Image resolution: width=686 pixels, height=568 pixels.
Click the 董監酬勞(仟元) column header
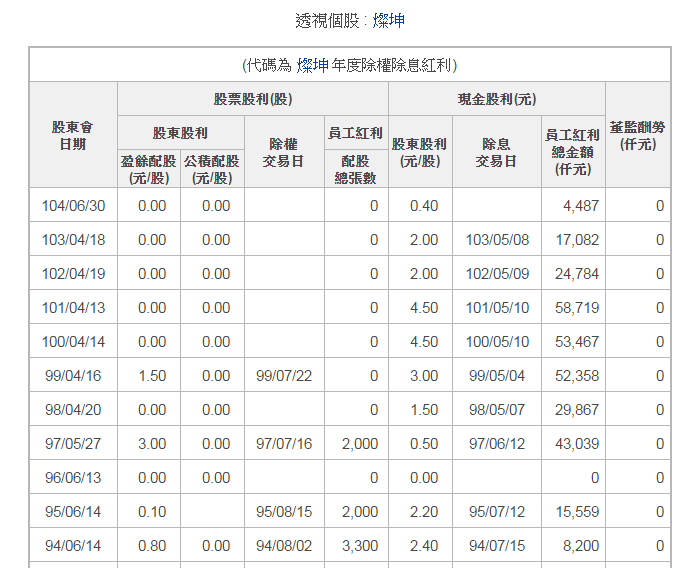coord(638,135)
